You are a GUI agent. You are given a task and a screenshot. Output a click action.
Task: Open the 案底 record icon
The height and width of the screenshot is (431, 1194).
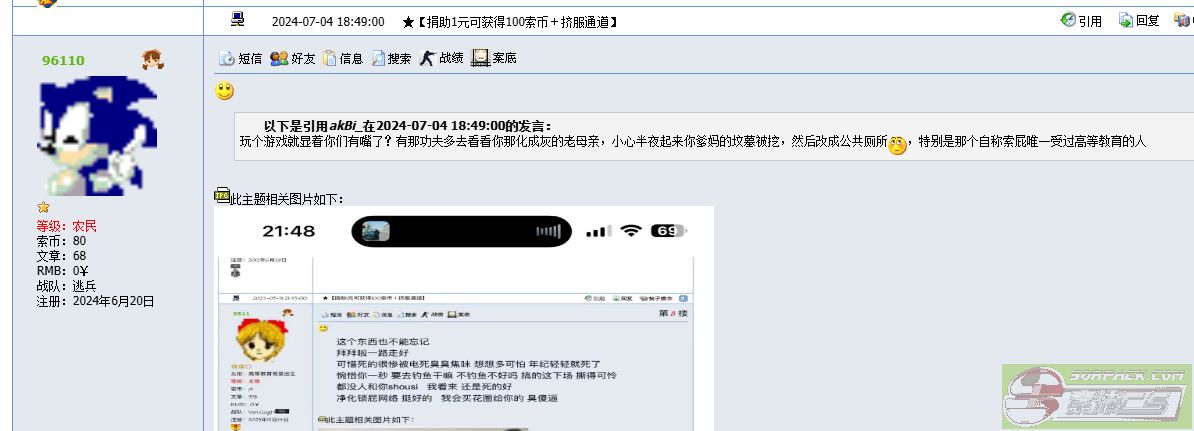coord(480,58)
